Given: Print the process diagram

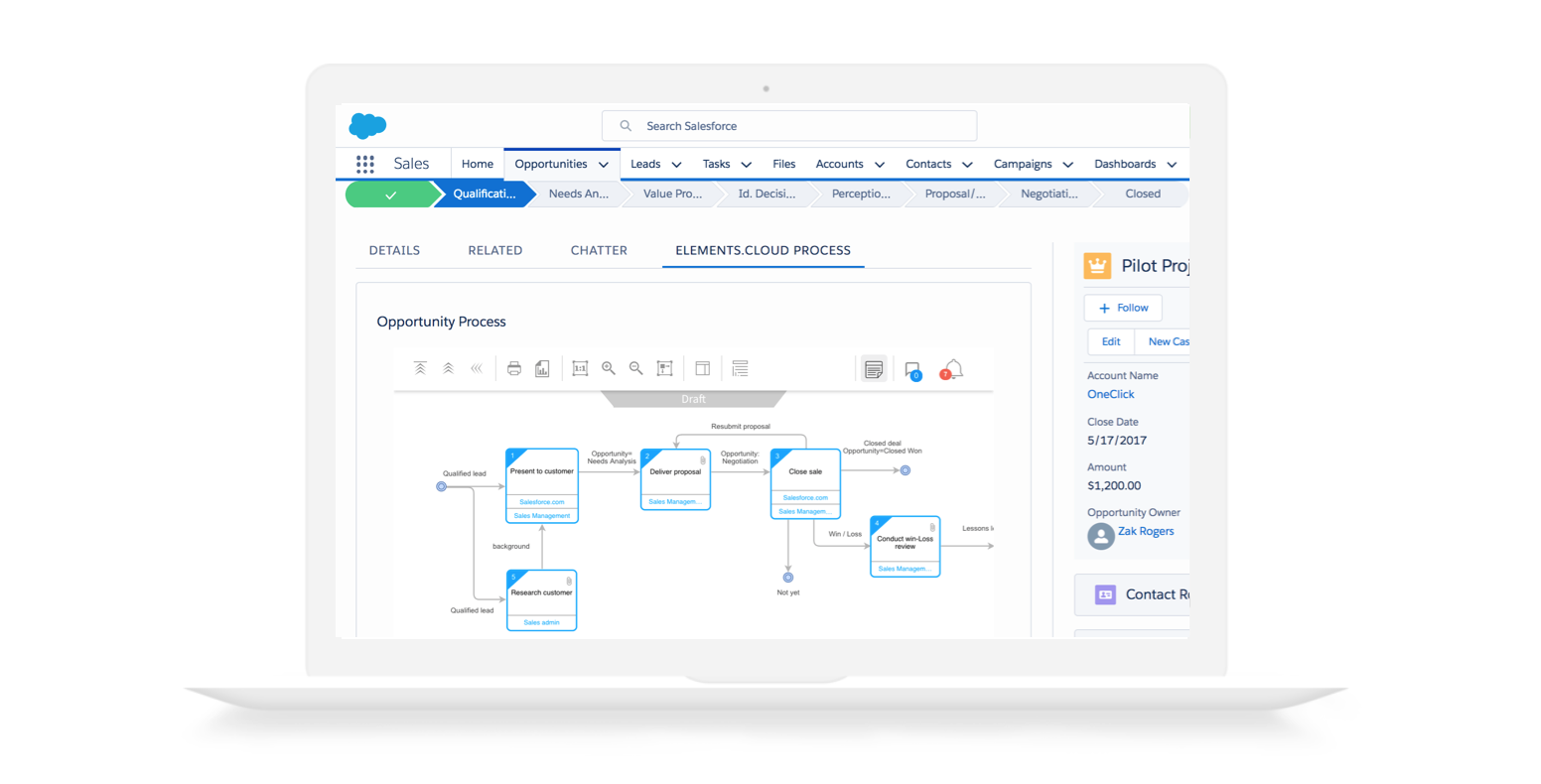Looking at the screenshot, I should [514, 369].
